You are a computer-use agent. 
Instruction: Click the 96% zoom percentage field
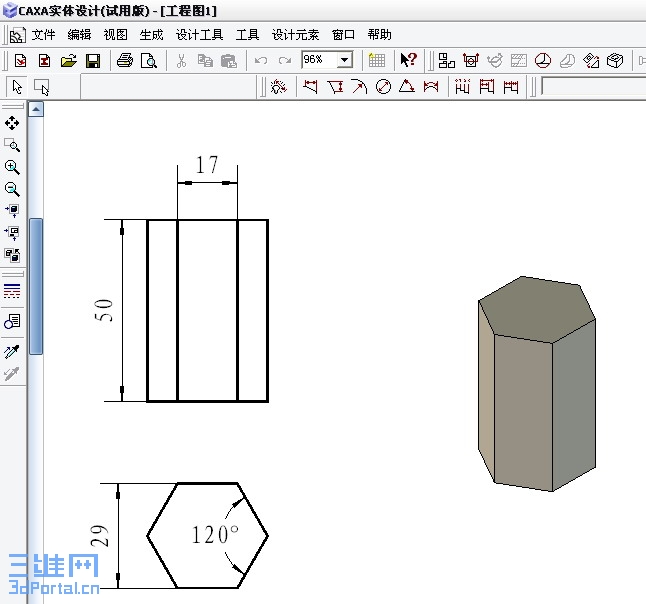[319, 60]
